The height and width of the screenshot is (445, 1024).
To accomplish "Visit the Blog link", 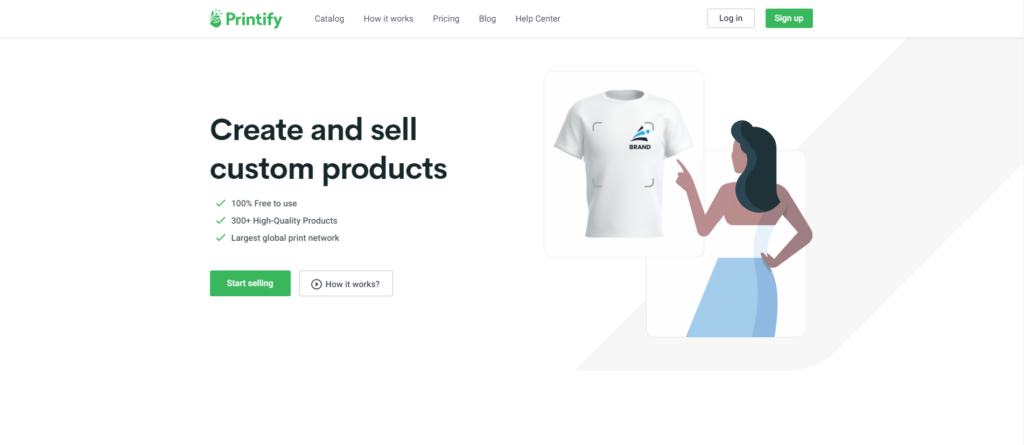I will (x=487, y=19).
